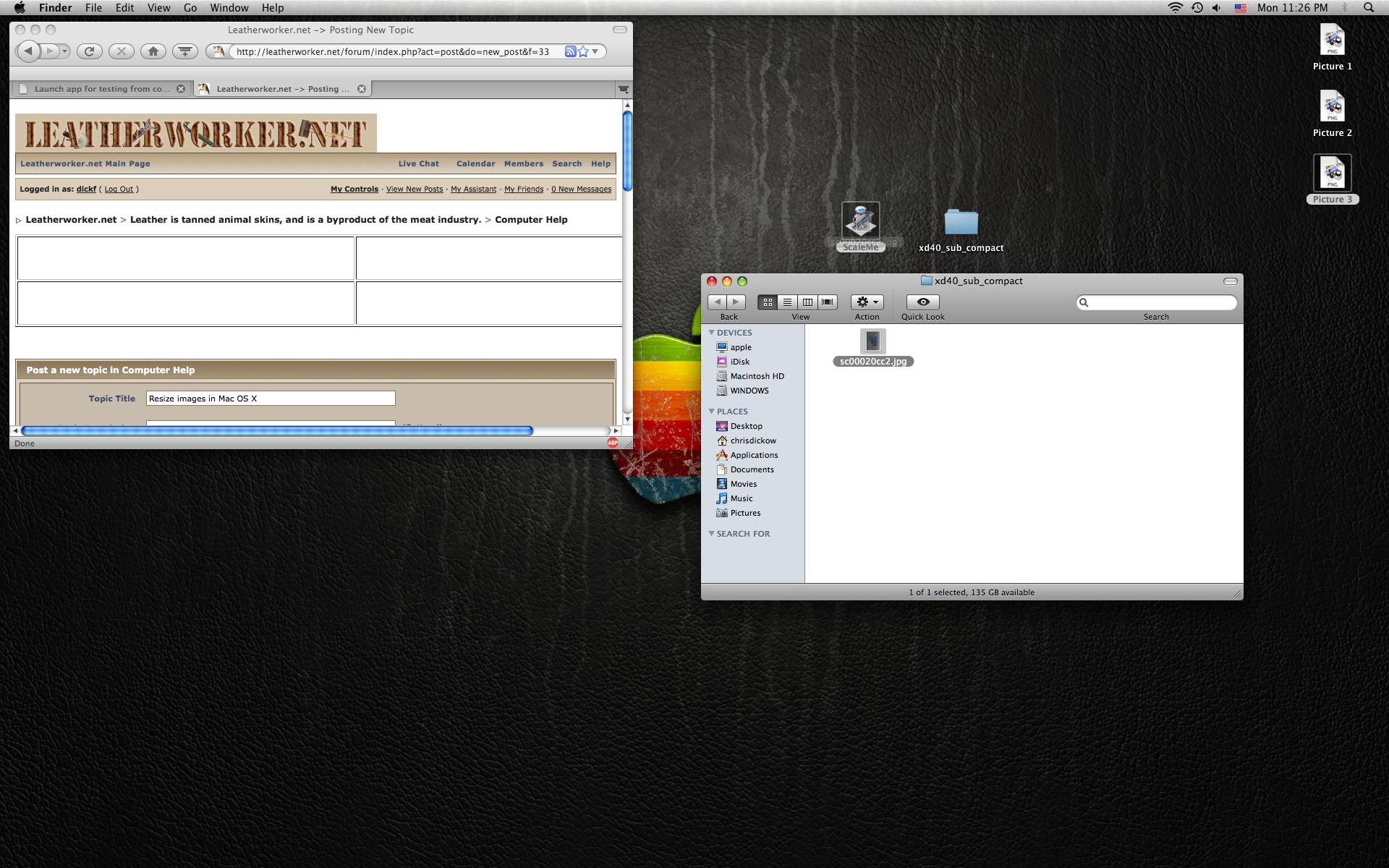This screenshot has height=868, width=1389.
Task: Collapse the PLACES sidebar section
Action: (711, 412)
